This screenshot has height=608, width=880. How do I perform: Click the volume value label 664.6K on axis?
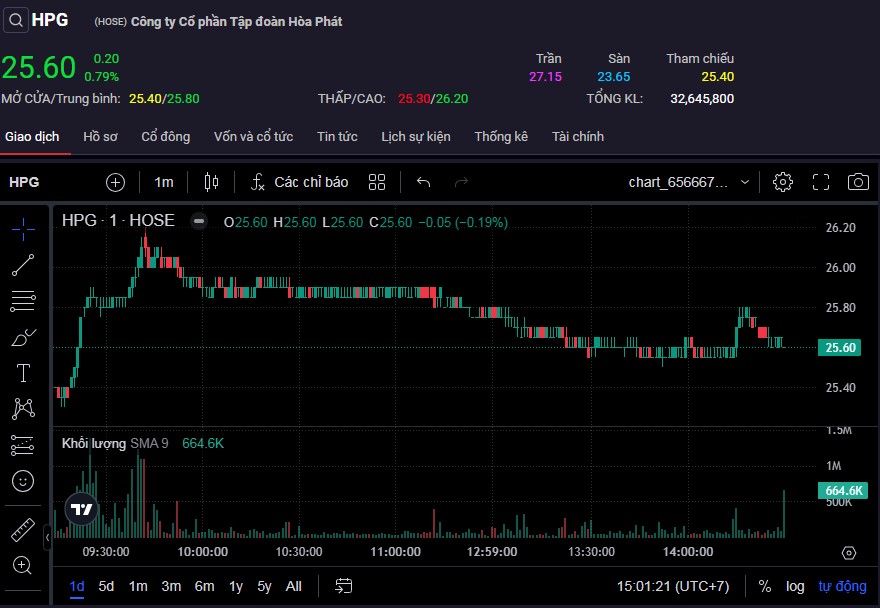[843, 491]
